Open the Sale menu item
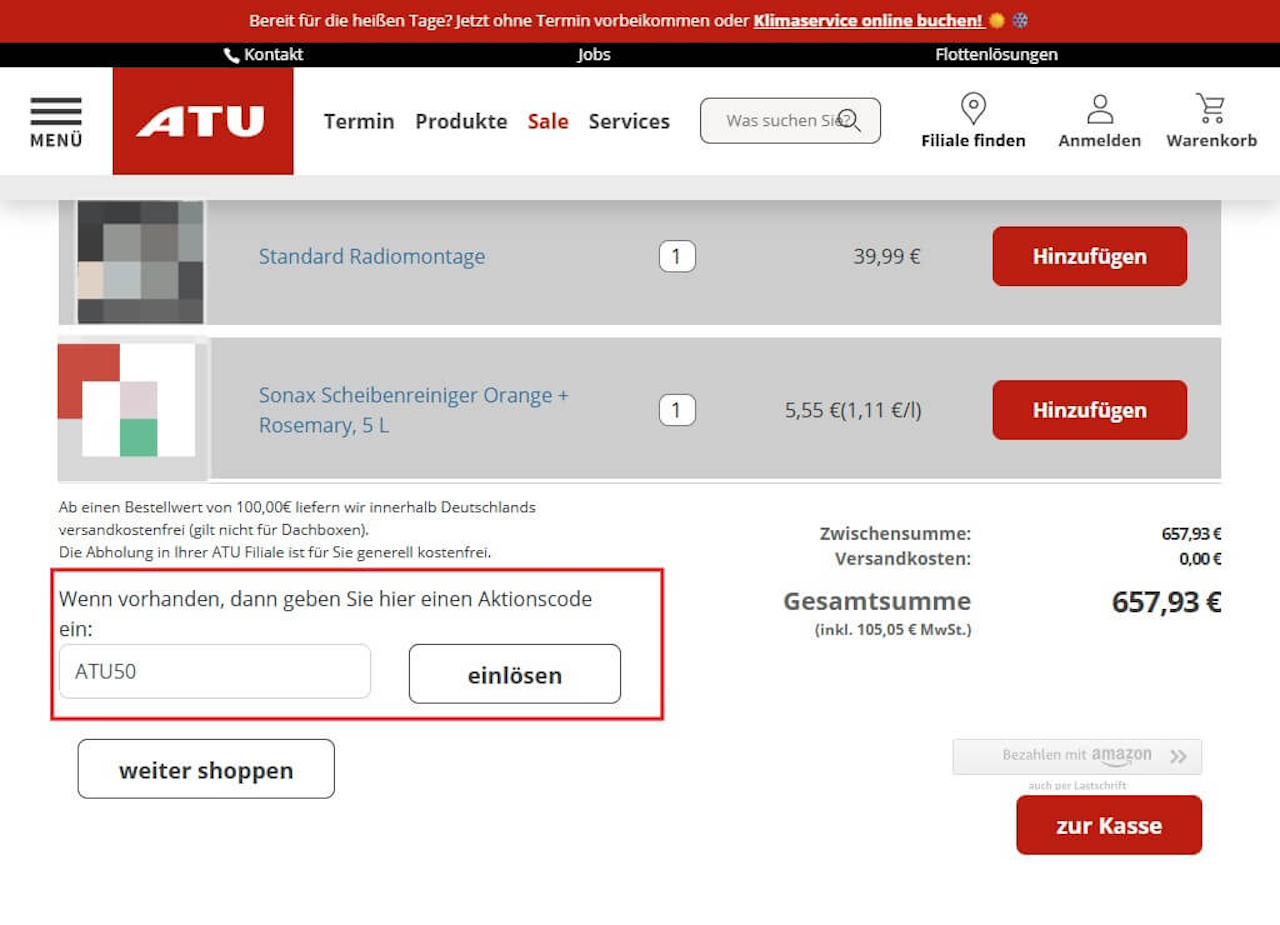 [x=548, y=121]
